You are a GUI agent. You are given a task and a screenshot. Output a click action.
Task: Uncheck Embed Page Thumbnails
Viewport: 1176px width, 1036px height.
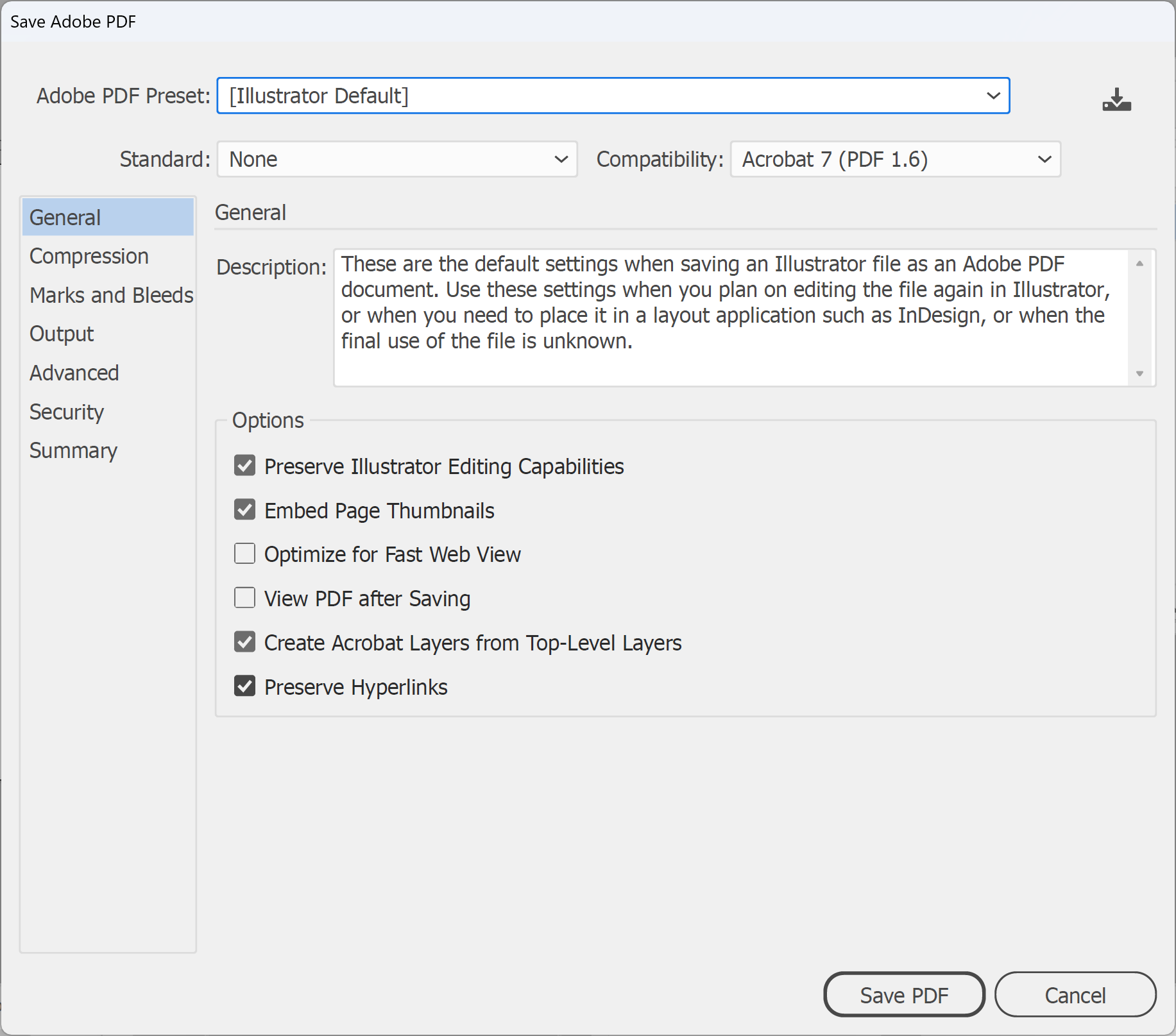point(244,510)
